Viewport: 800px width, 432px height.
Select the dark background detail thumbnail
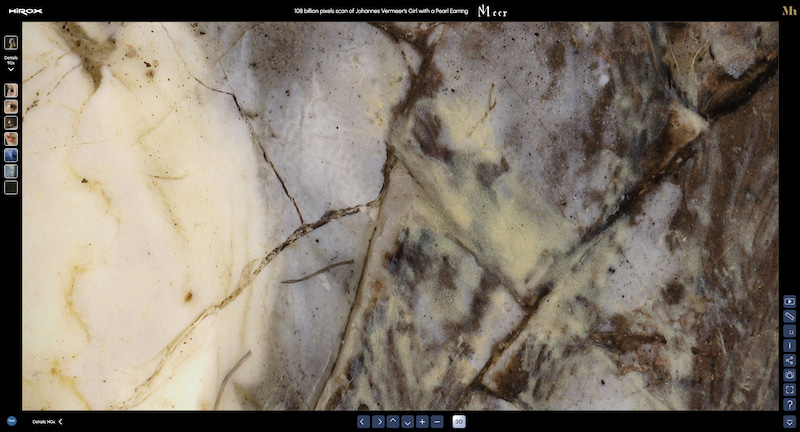[x=11, y=188]
